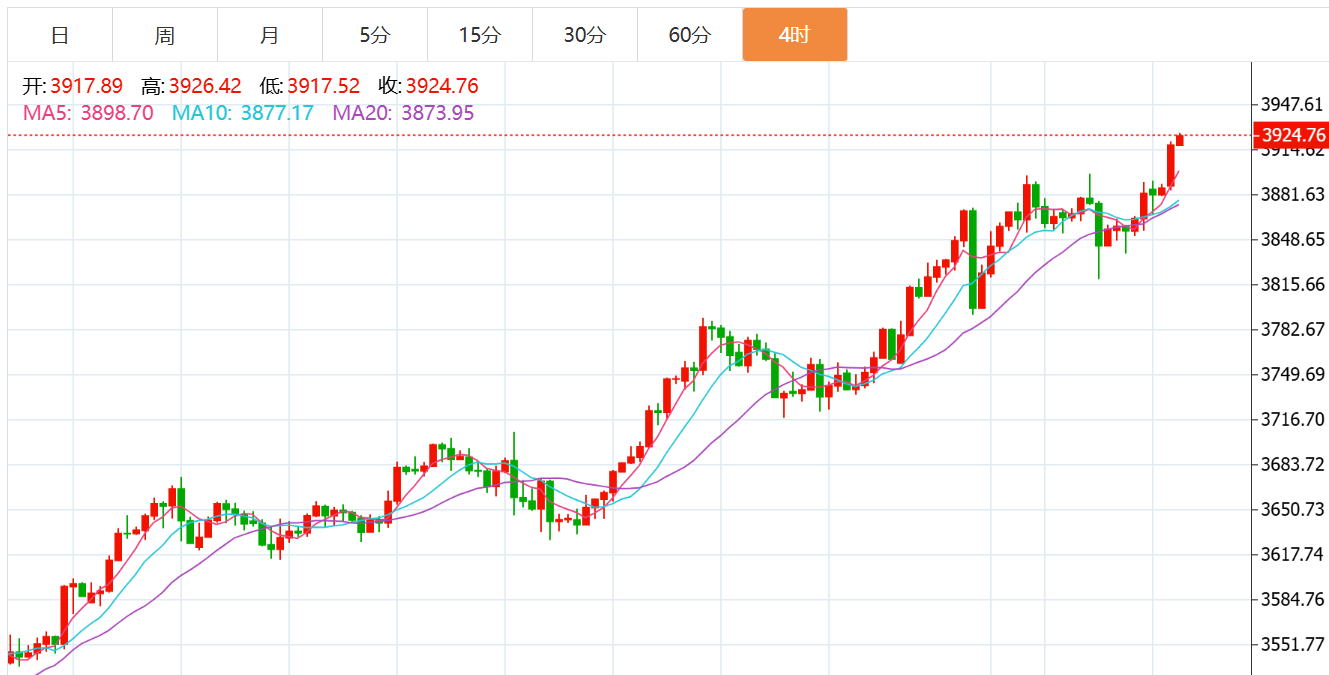Click the 3551.77 price axis label
Image resolution: width=1329 pixels, height=675 pixels.
click(1292, 644)
